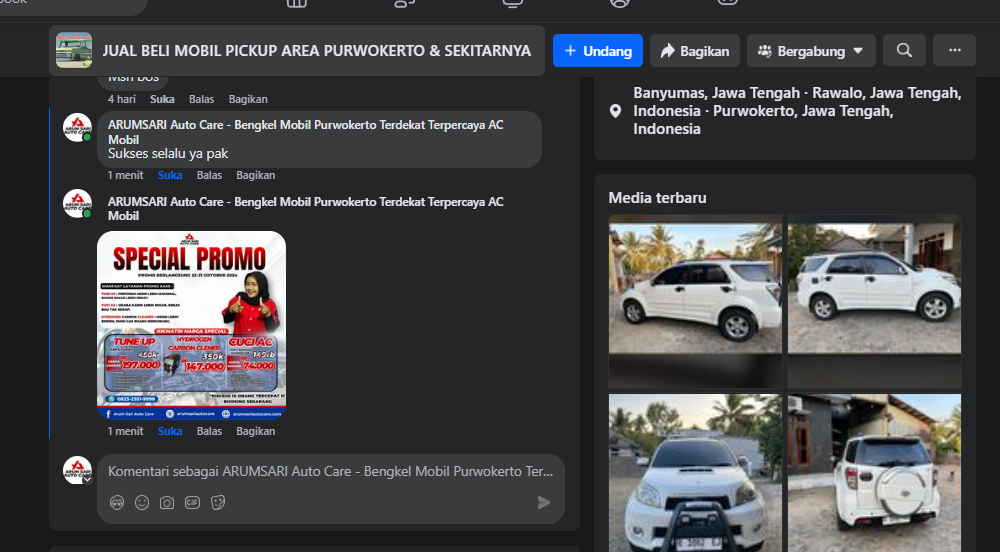This screenshot has width=1000, height=552.
Task: Click the location pin icon beside Banyumas
Action: click(615, 111)
